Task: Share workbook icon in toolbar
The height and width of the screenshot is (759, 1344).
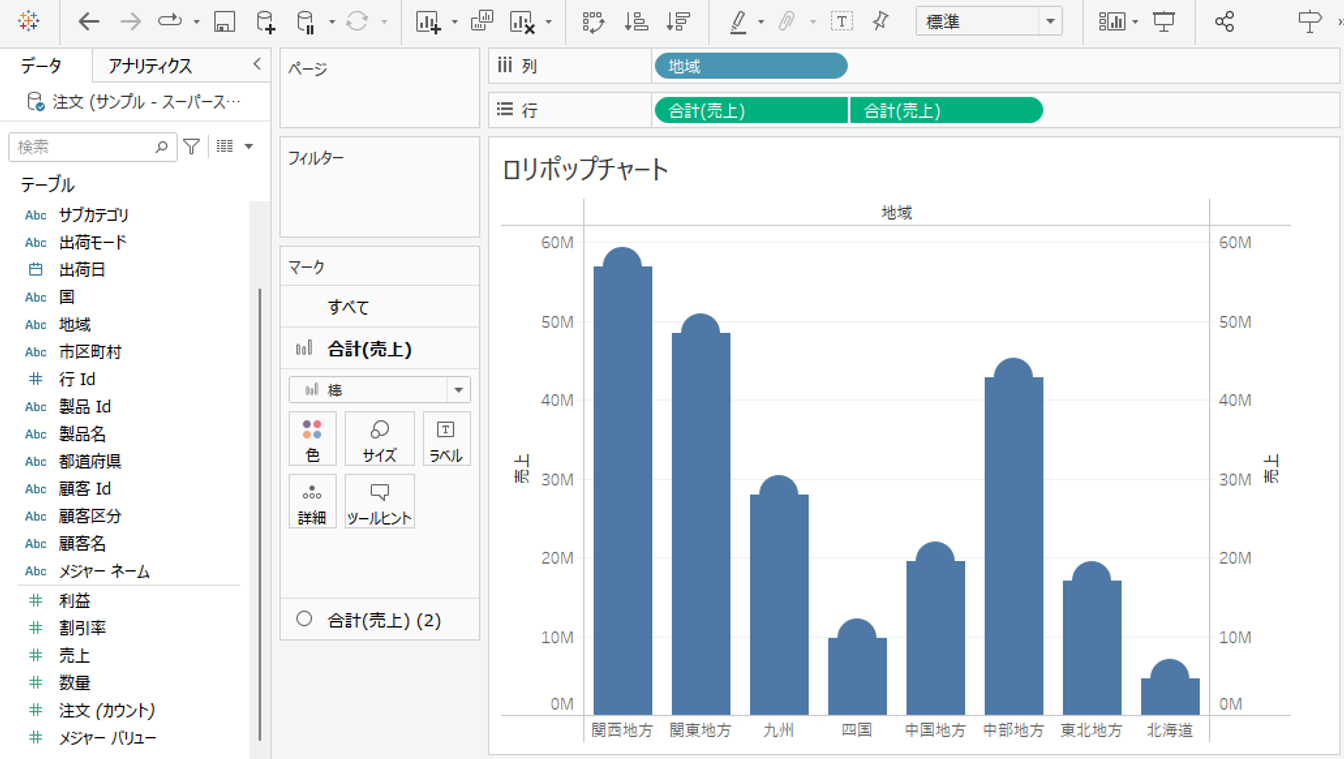Action: (x=1225, y=21)
